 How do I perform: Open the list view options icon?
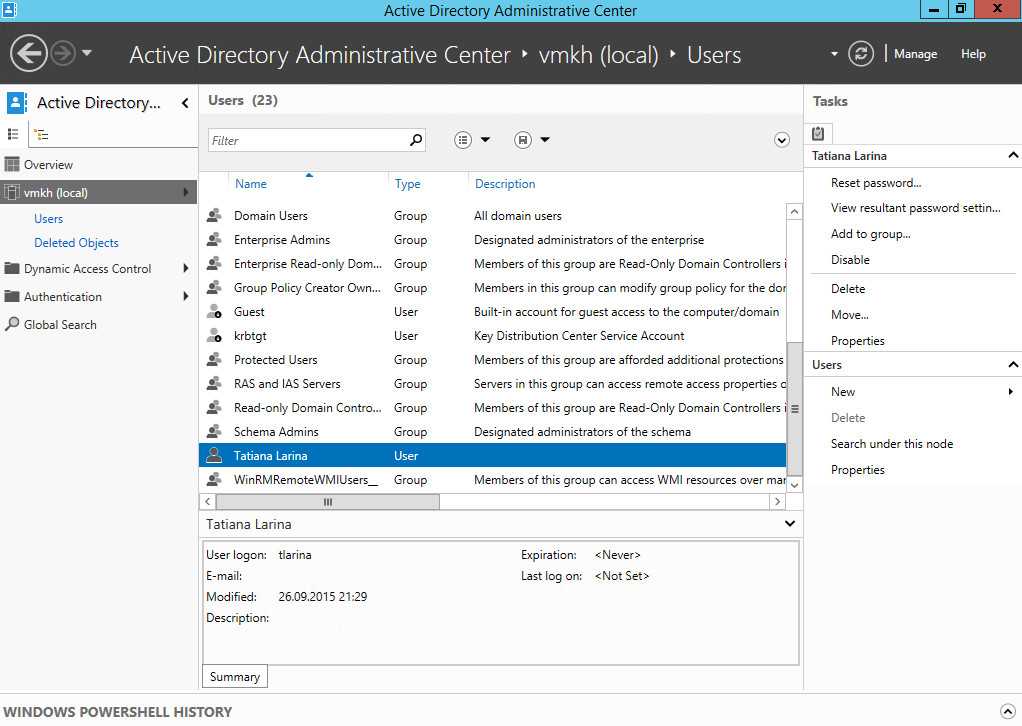[x=463, y=140]
